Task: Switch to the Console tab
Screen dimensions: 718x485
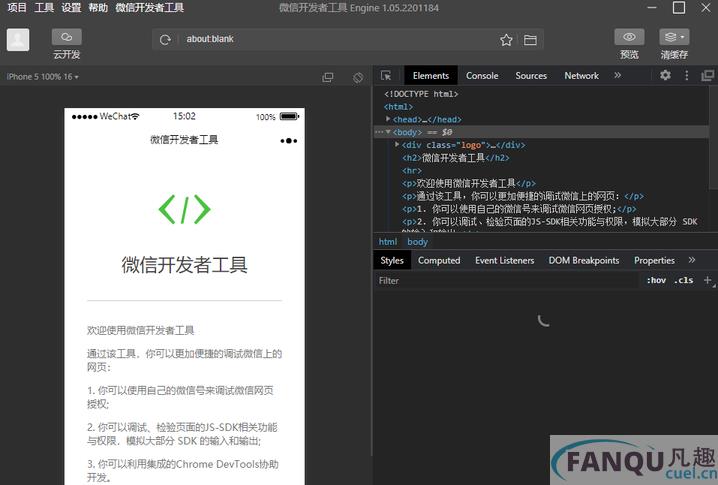Action: pyautogui.click(x=482, y=76)
